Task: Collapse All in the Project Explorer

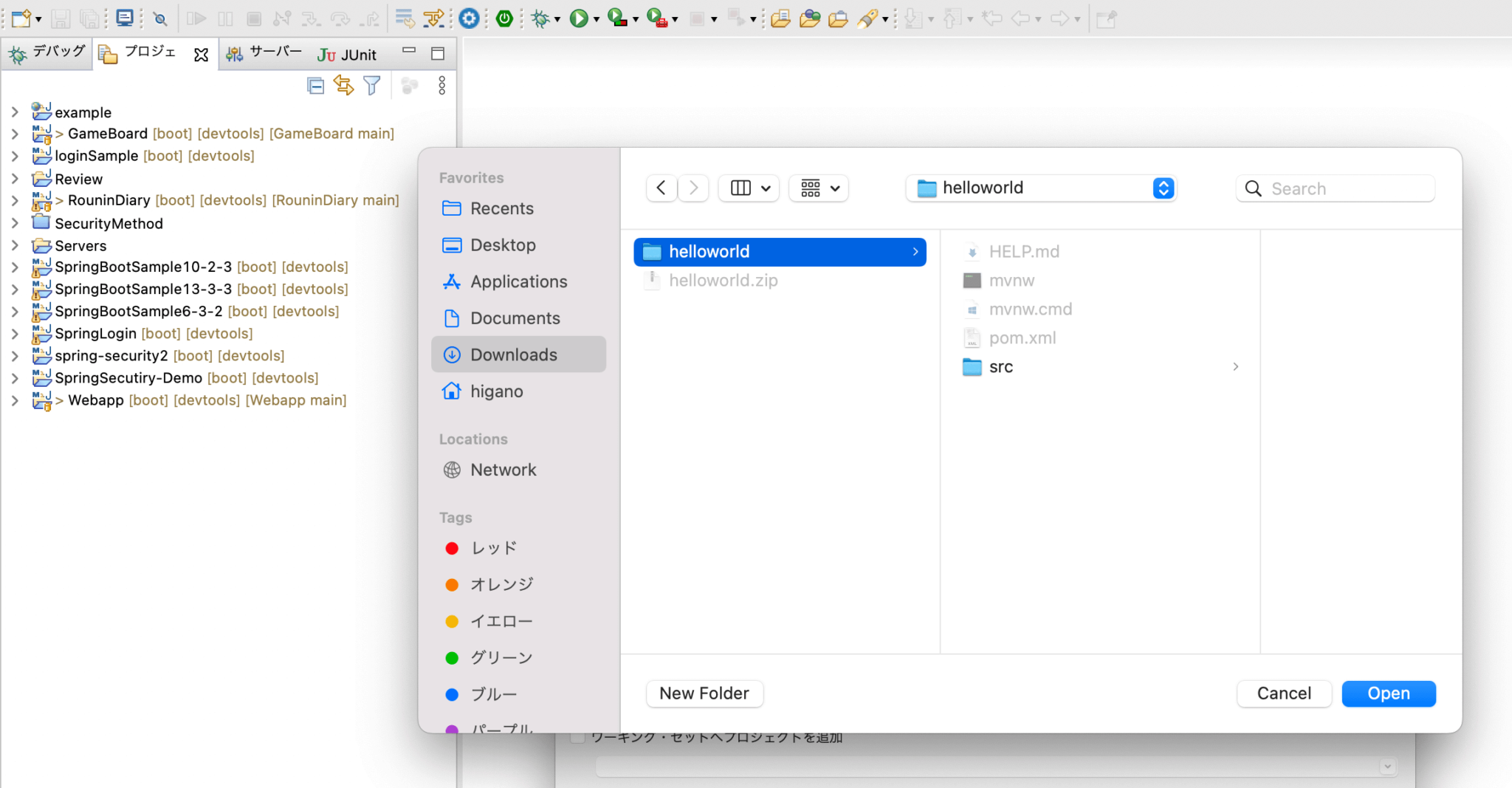Action: pos(316,86)
